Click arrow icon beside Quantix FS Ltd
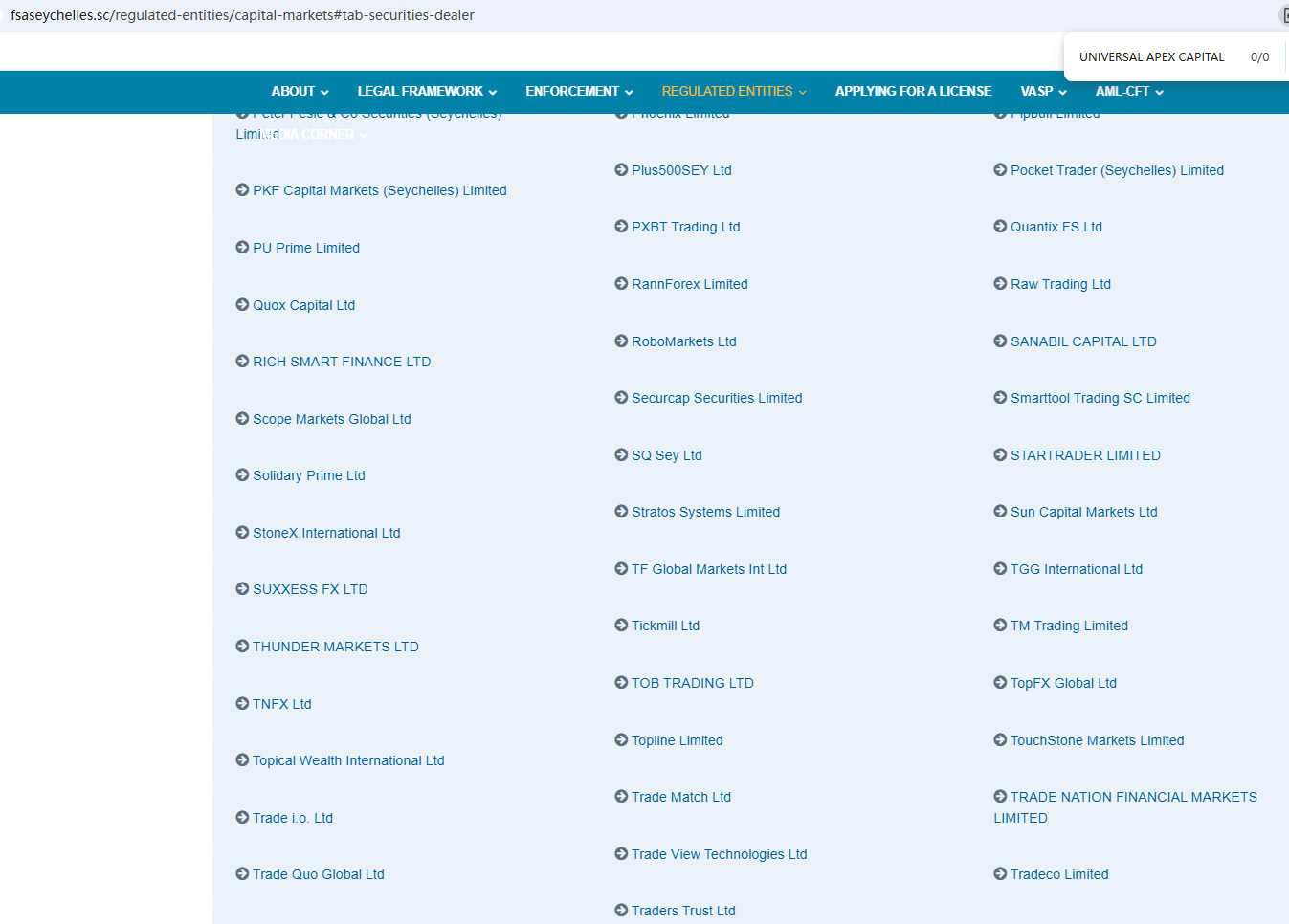 [x=1000, y=227]
